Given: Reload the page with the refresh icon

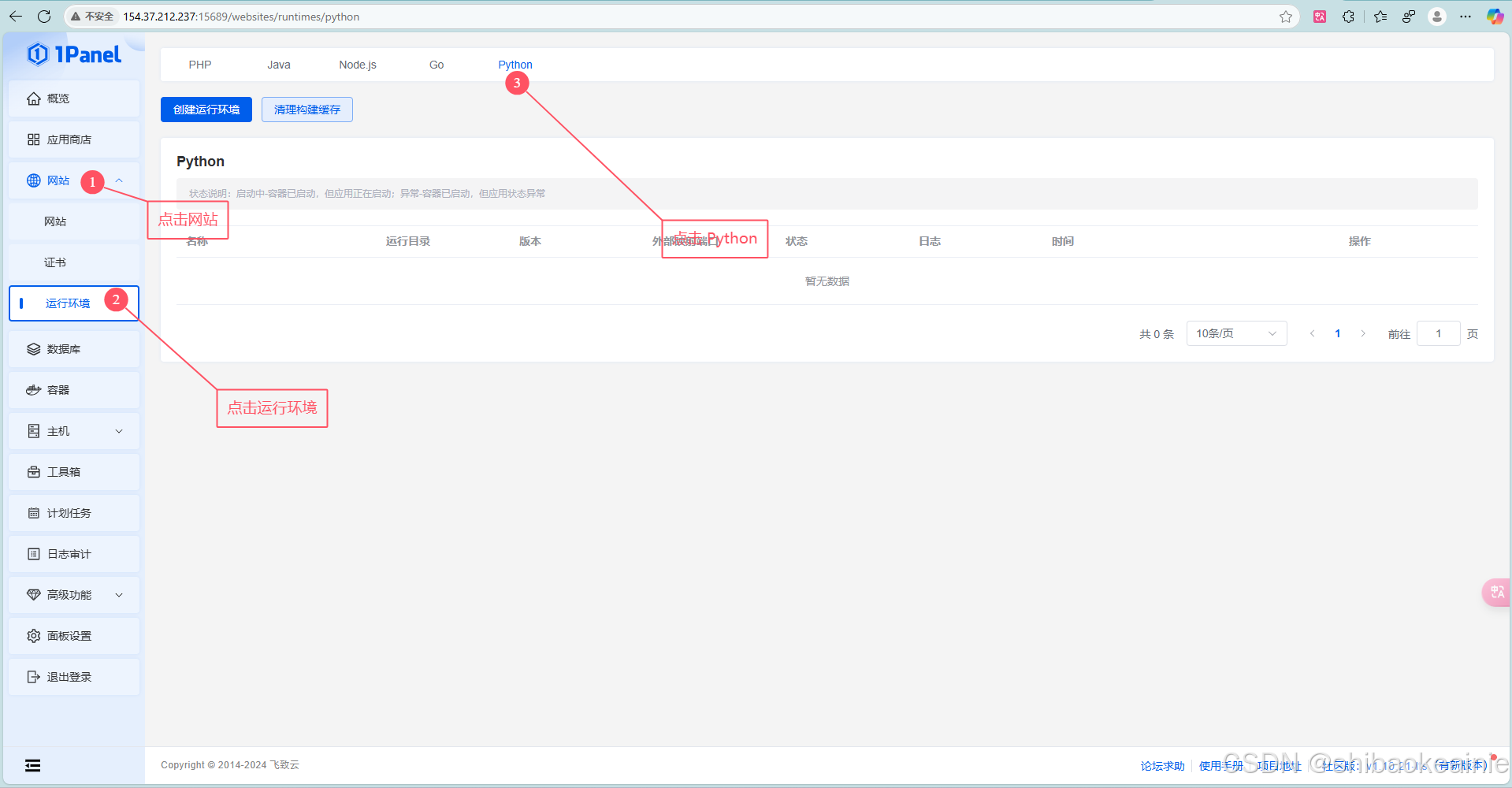Looking at the screenshot, I should point(44,17).
